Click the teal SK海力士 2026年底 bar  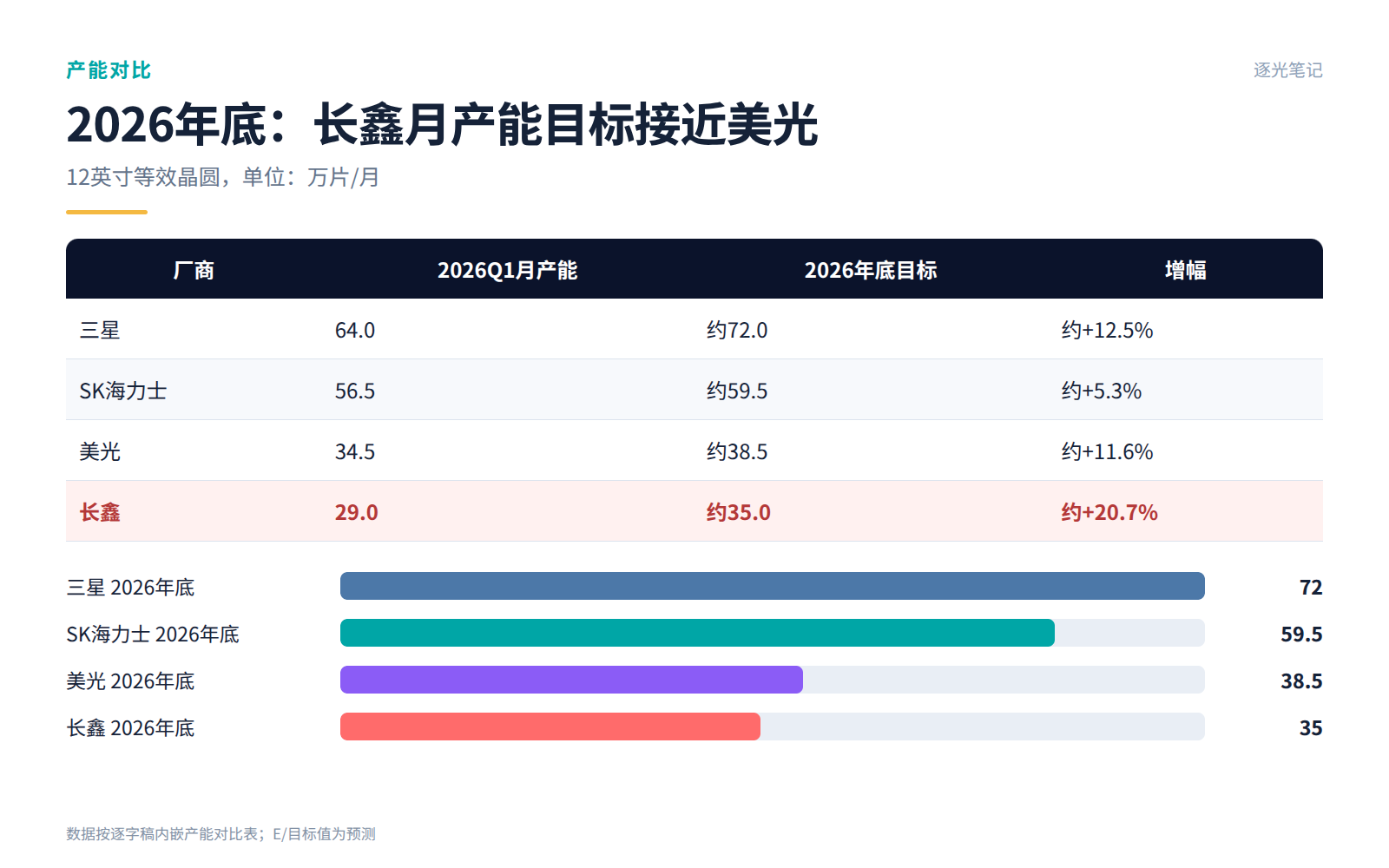pyautogui.click(x=697, y=633)
